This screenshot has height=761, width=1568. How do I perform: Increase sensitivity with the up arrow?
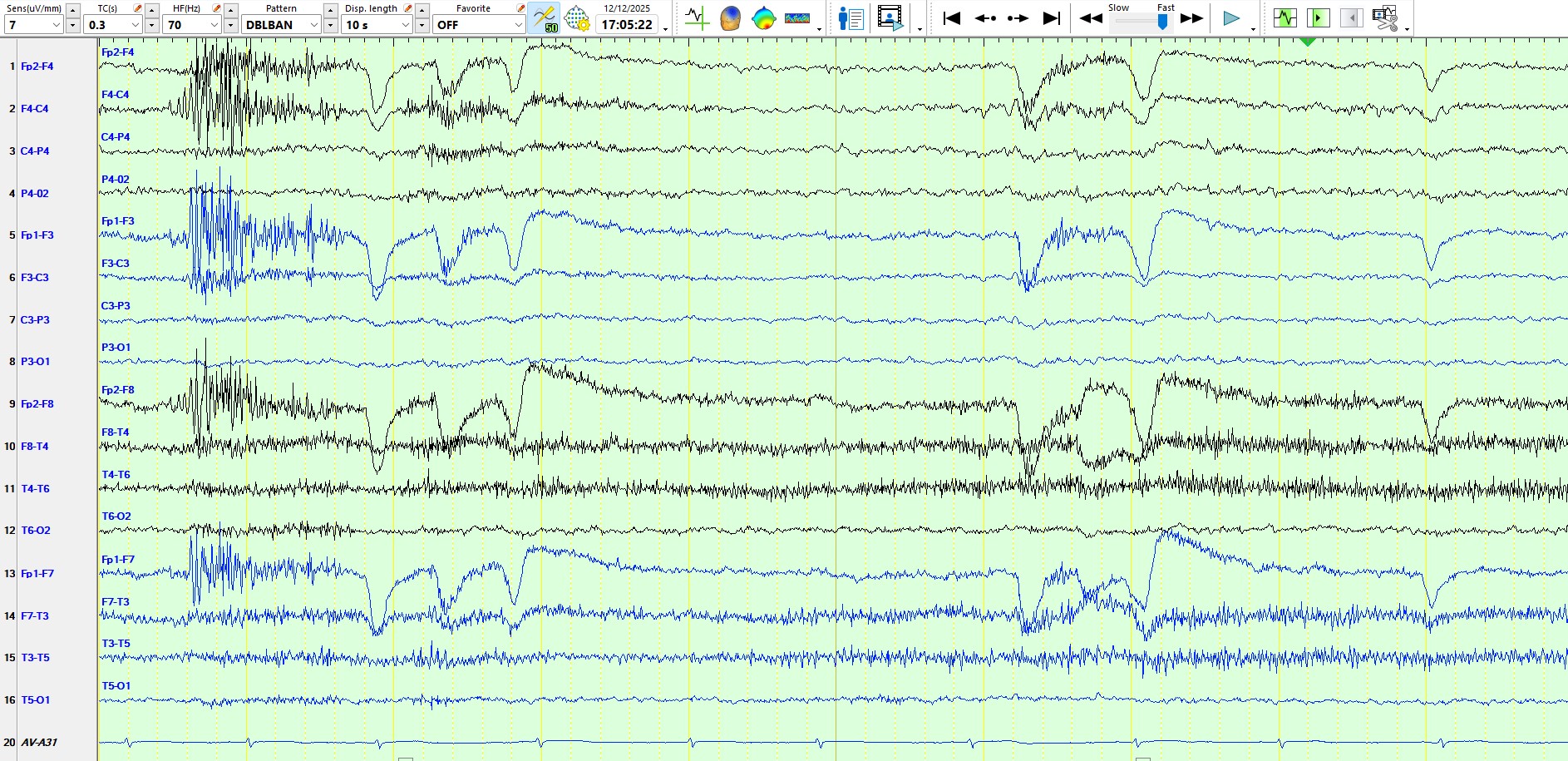point(73,9)
